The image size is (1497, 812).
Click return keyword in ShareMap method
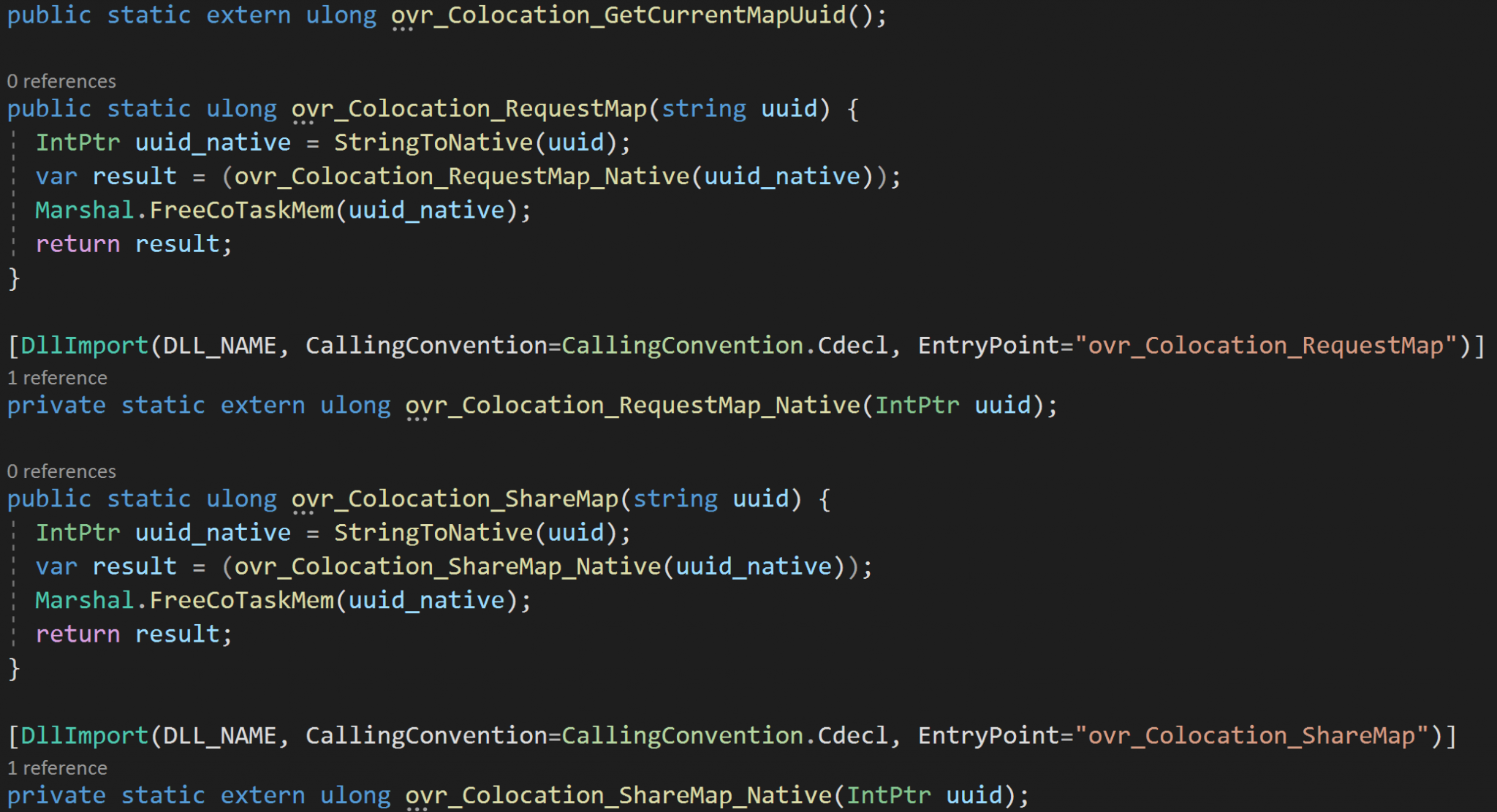click(x=77, y=634)
